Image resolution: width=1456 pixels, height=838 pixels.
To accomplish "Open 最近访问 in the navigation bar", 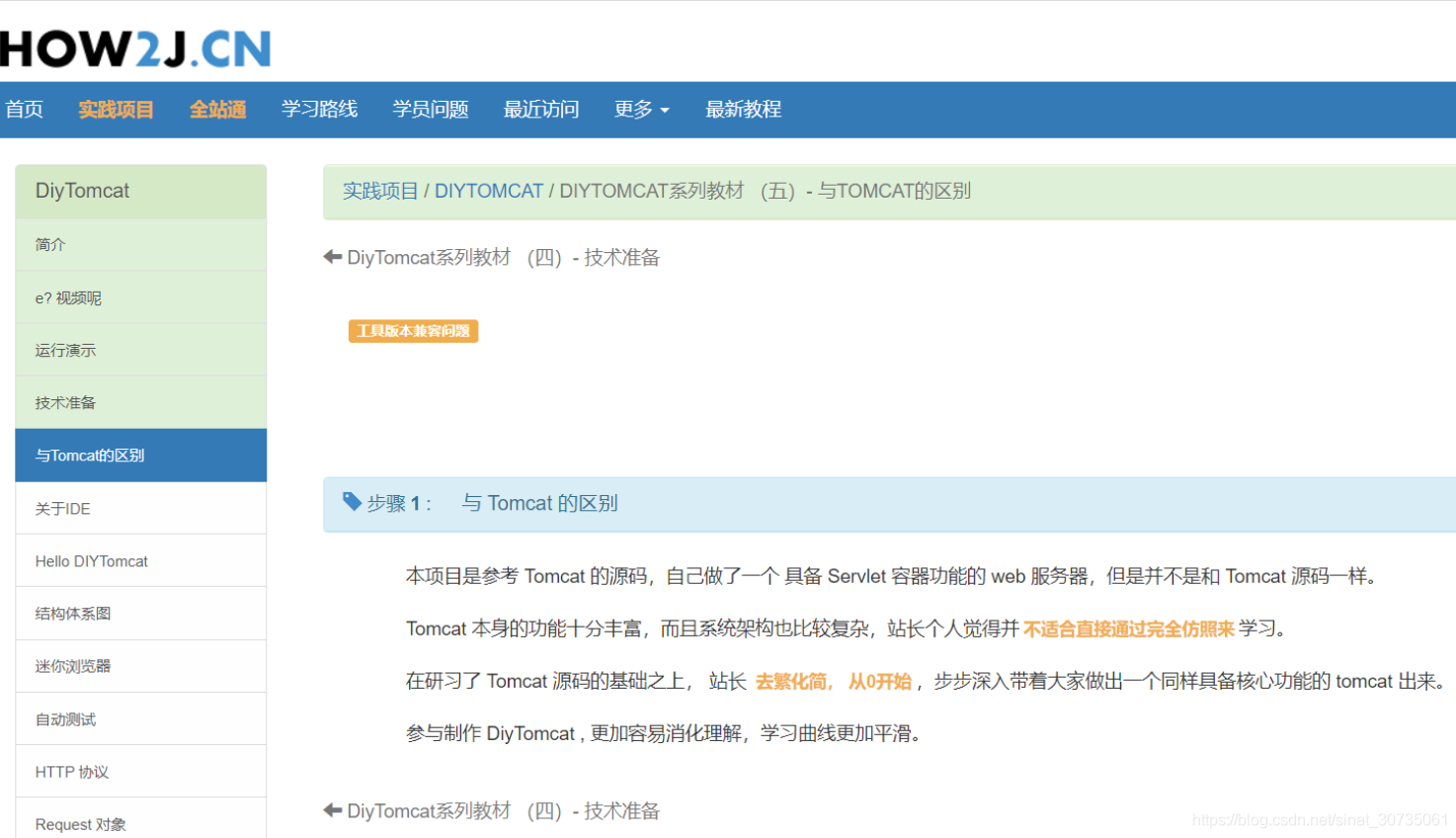I will (541, 110).
